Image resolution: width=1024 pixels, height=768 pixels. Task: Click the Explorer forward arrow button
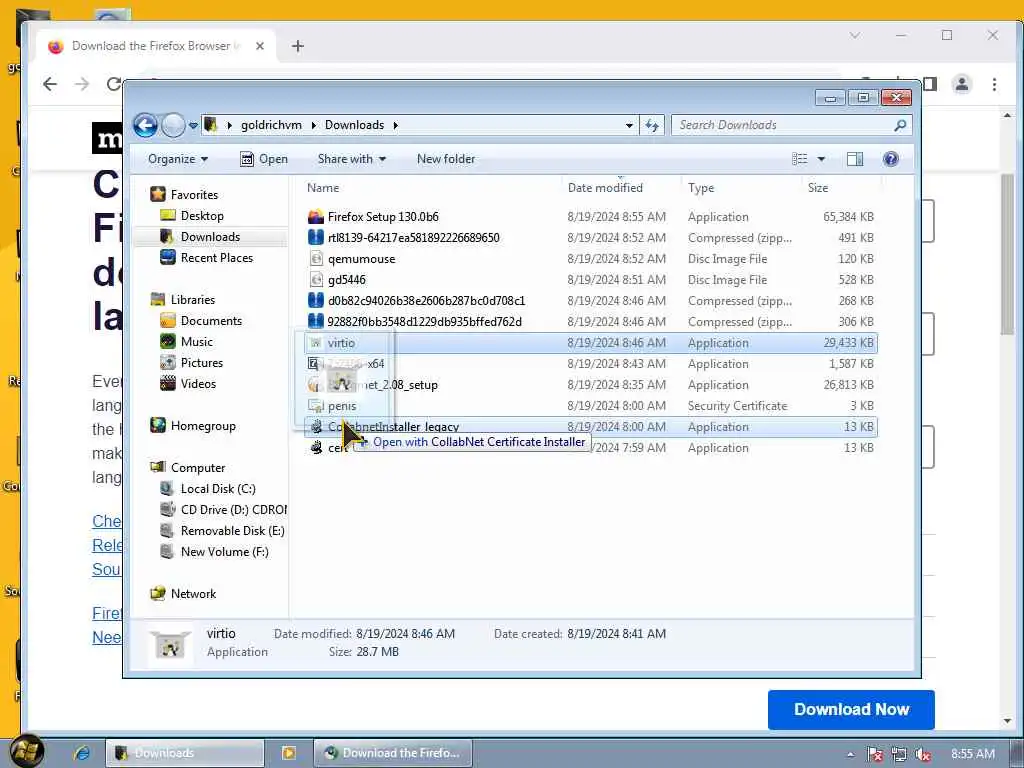click(x=173, y=125)
